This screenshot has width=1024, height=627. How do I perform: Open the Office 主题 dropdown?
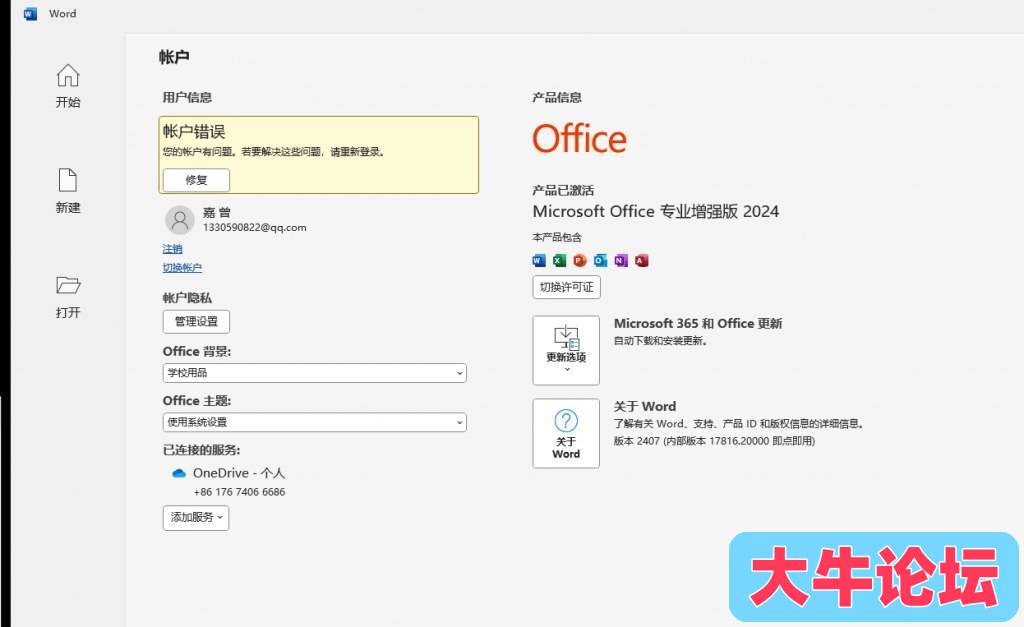pyautogui.click(x=315, y=422)
